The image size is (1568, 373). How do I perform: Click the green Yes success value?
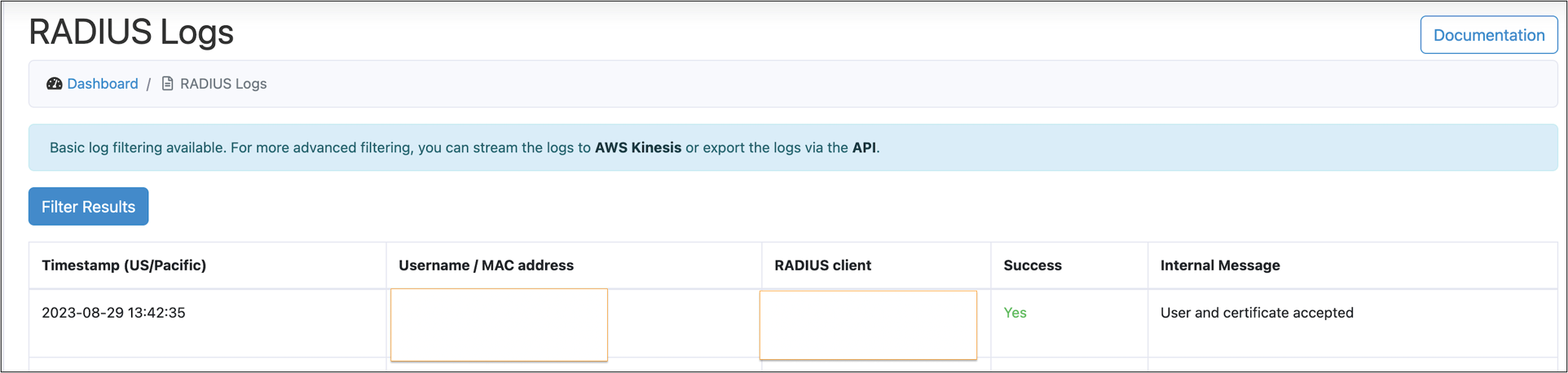[1015, 313]
